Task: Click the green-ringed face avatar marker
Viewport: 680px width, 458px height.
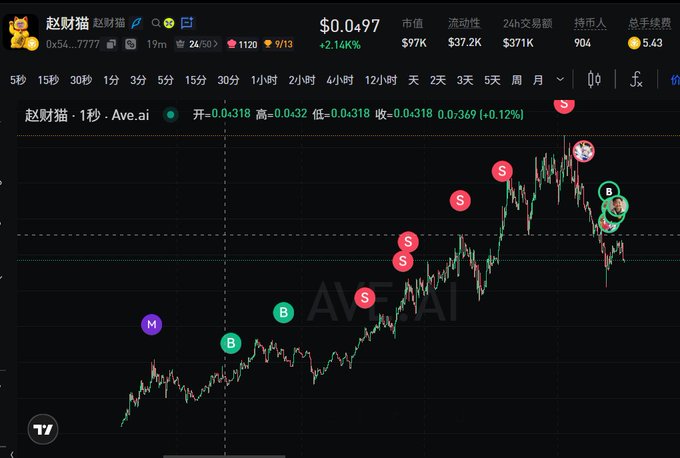Action: 616,206
